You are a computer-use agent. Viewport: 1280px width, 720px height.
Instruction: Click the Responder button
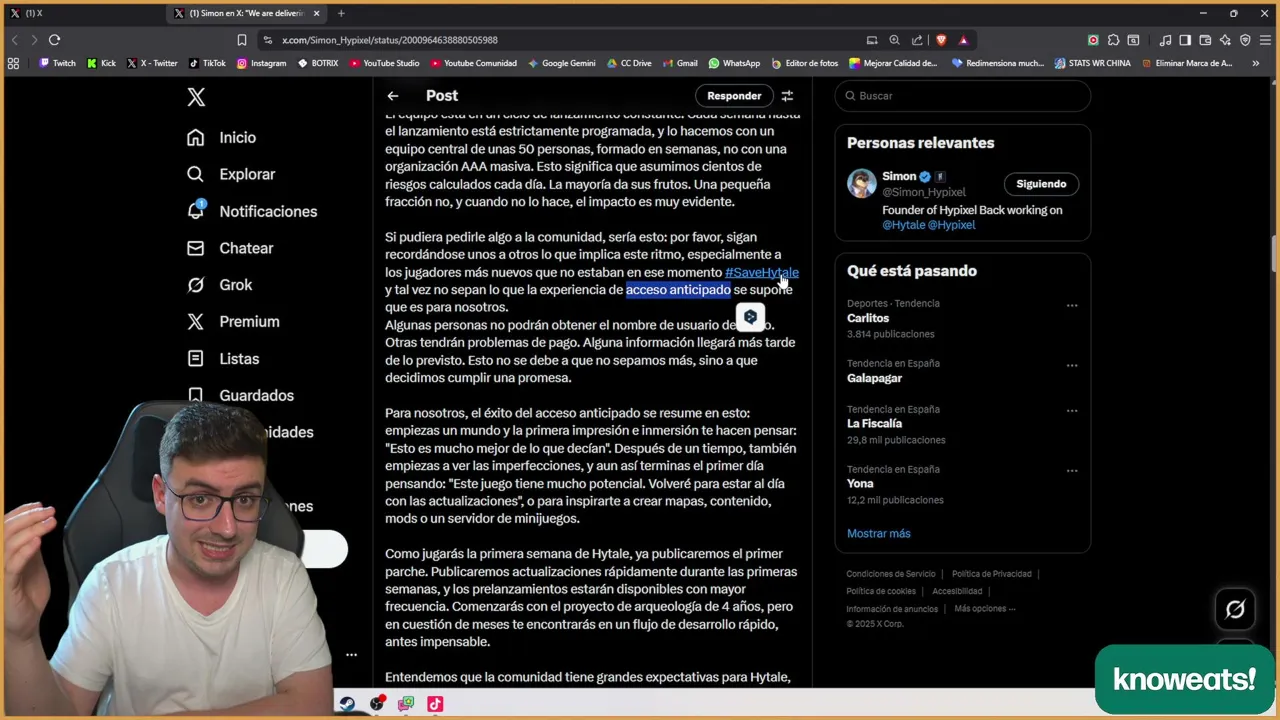click(734, 96)
